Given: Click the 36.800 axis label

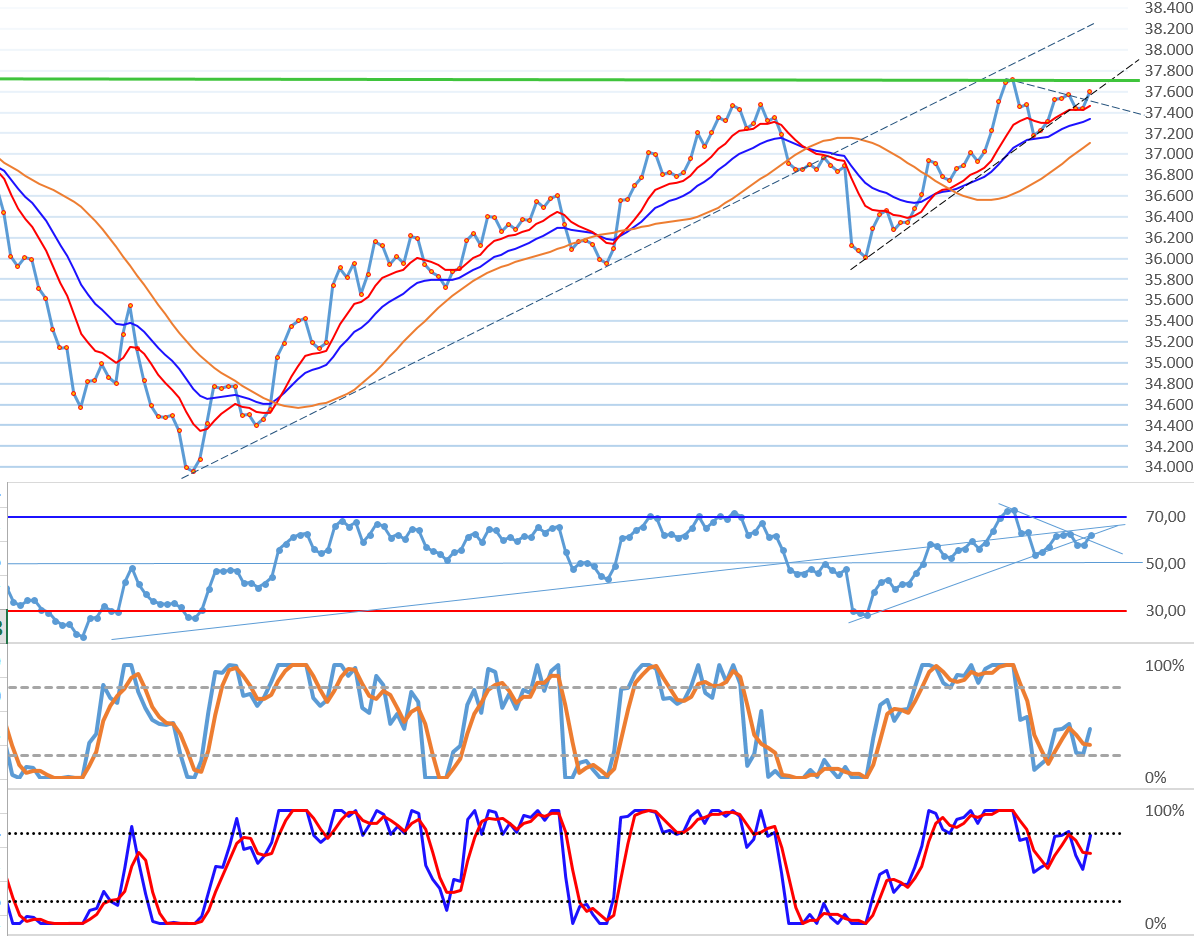Looking at the screenshot, I should coord(1169,174).
